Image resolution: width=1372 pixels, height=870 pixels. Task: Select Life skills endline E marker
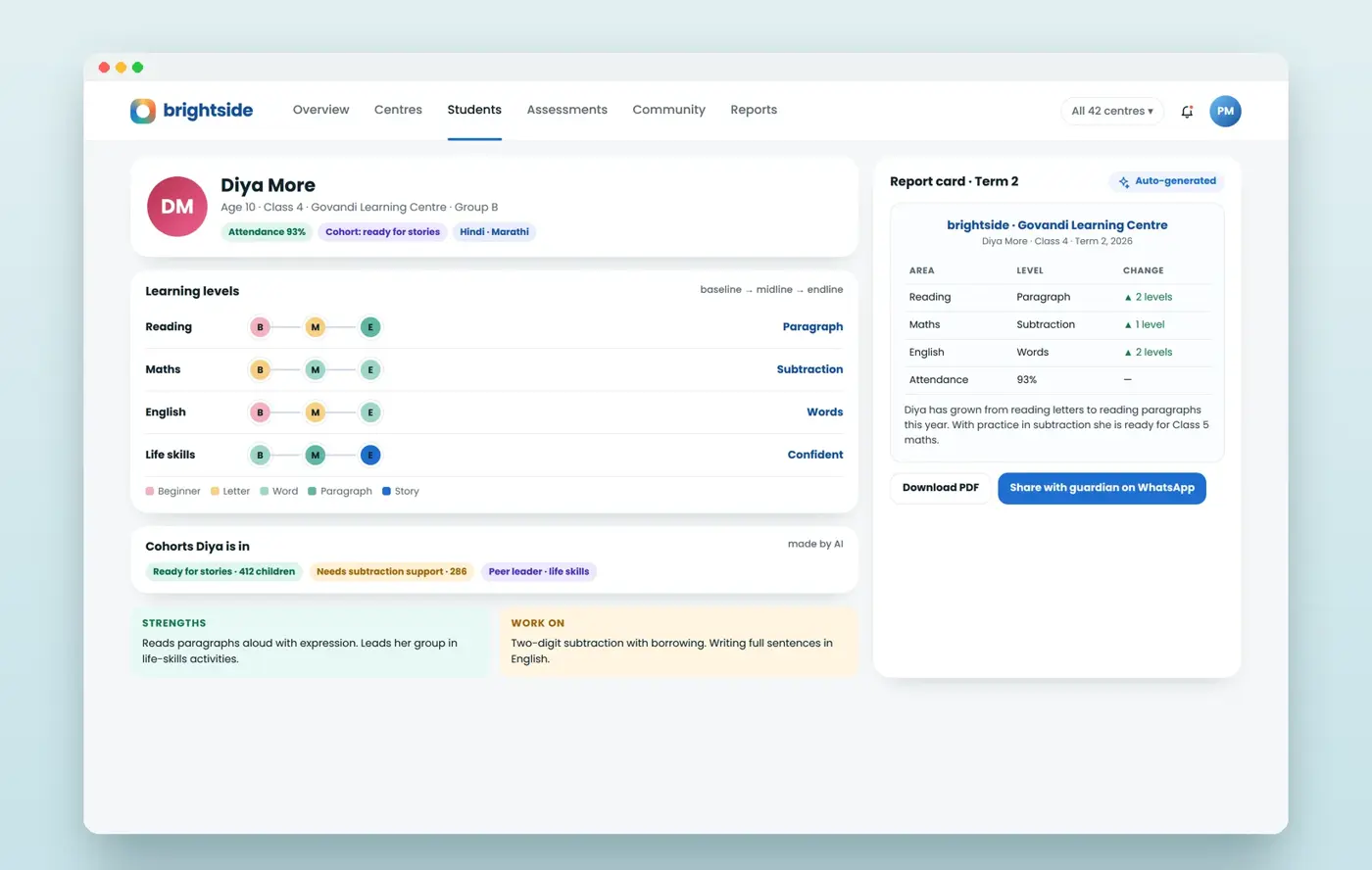[370, 456]
